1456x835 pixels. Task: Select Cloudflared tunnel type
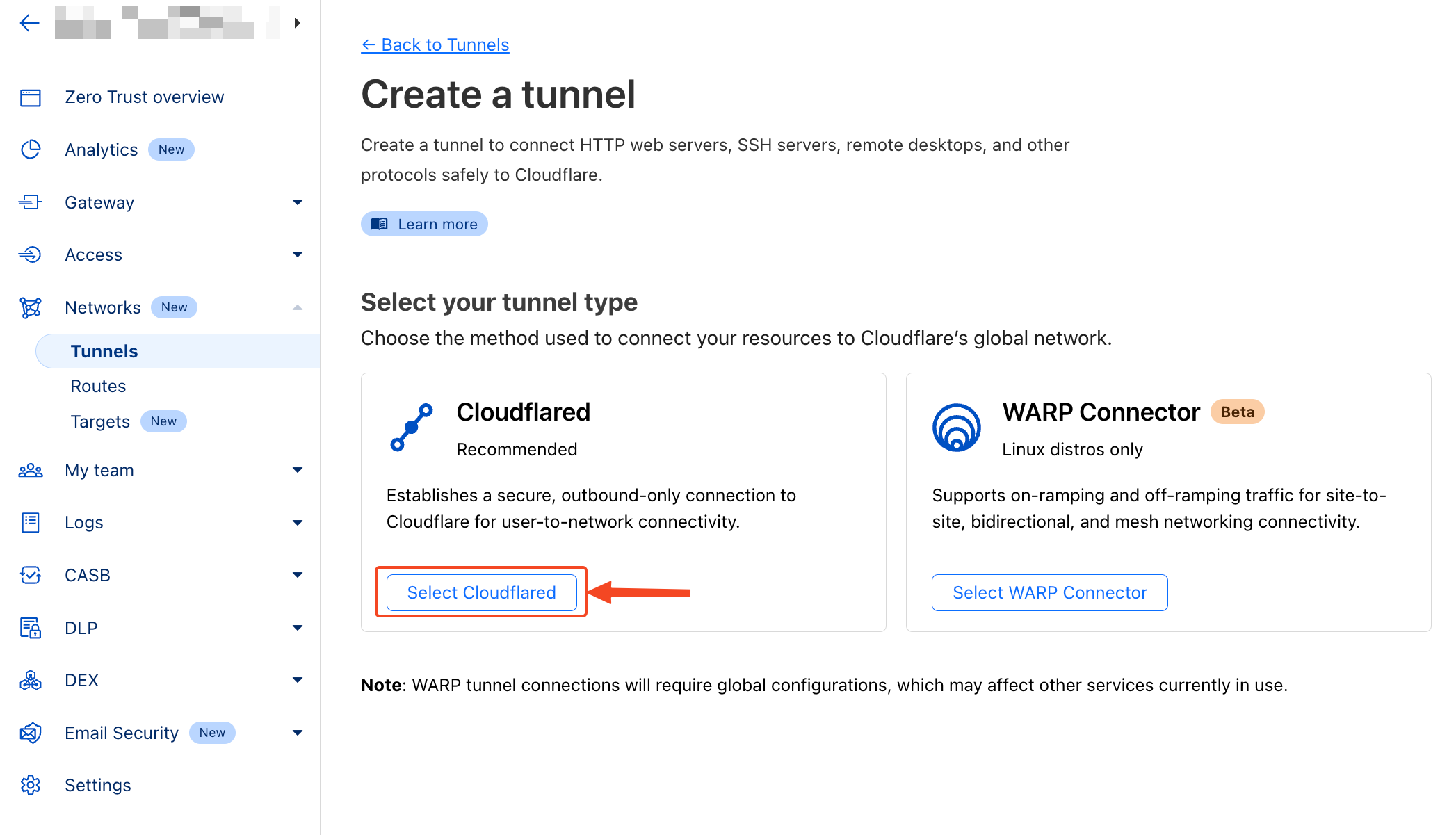[x=481, y=592]
